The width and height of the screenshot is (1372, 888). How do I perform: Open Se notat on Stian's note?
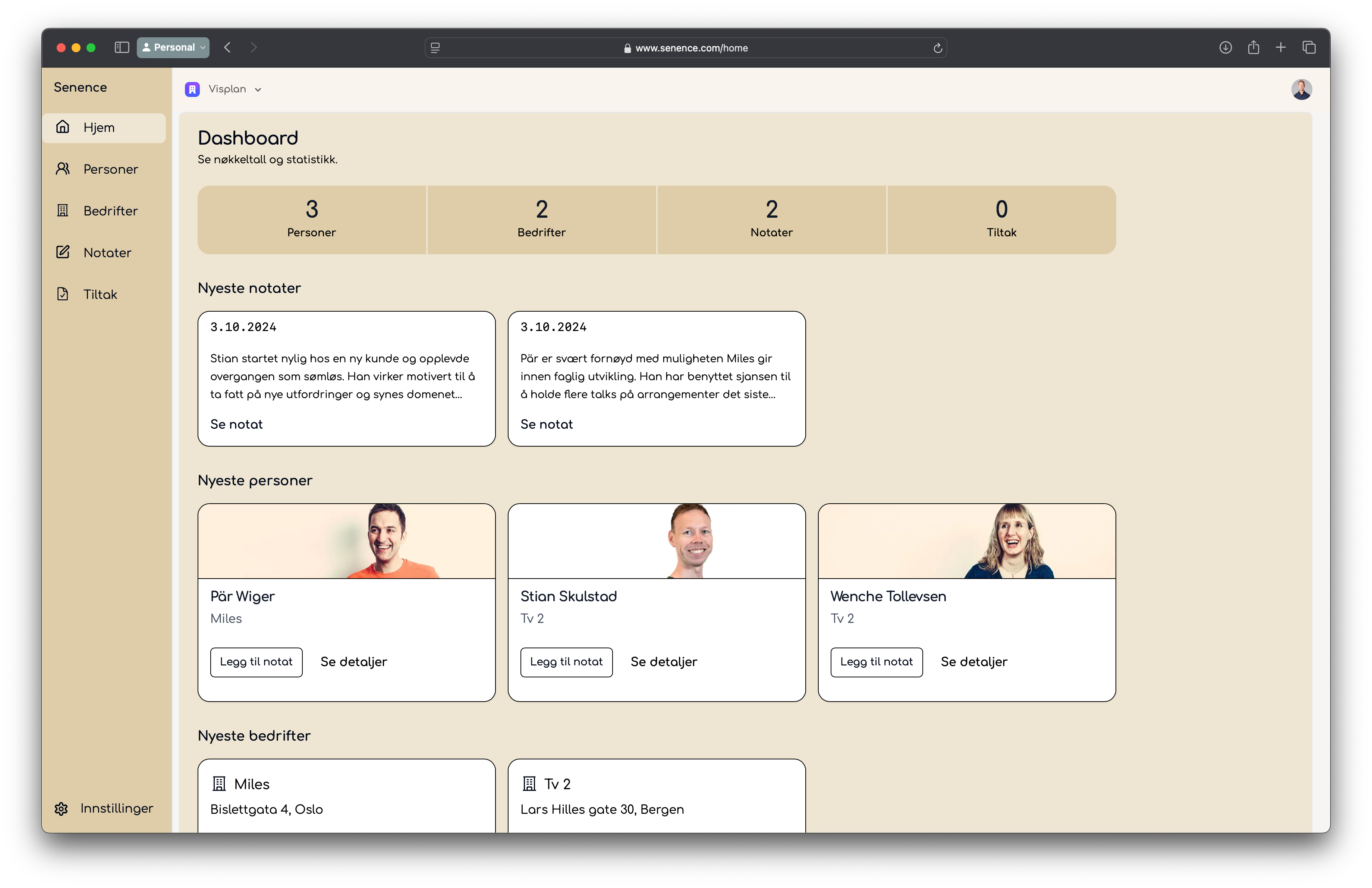pos(236,424)
